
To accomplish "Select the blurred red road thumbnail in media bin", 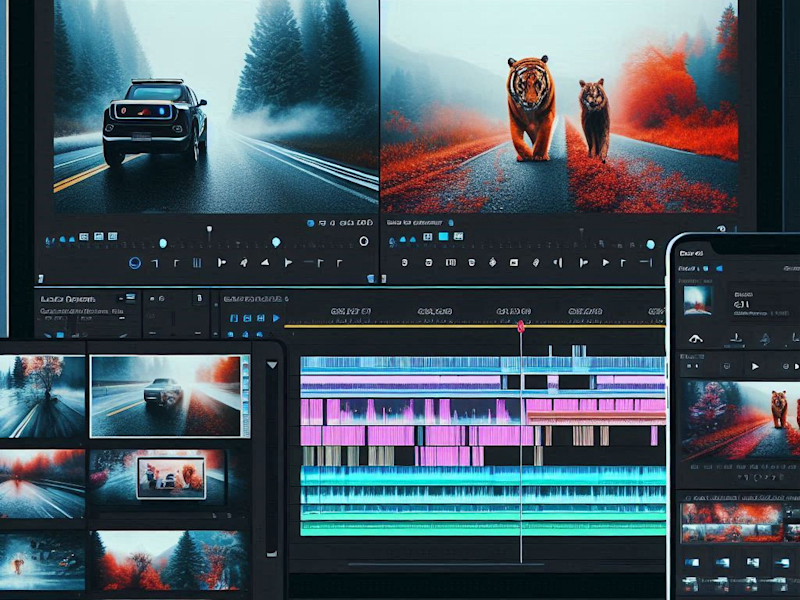I will 42,484.
